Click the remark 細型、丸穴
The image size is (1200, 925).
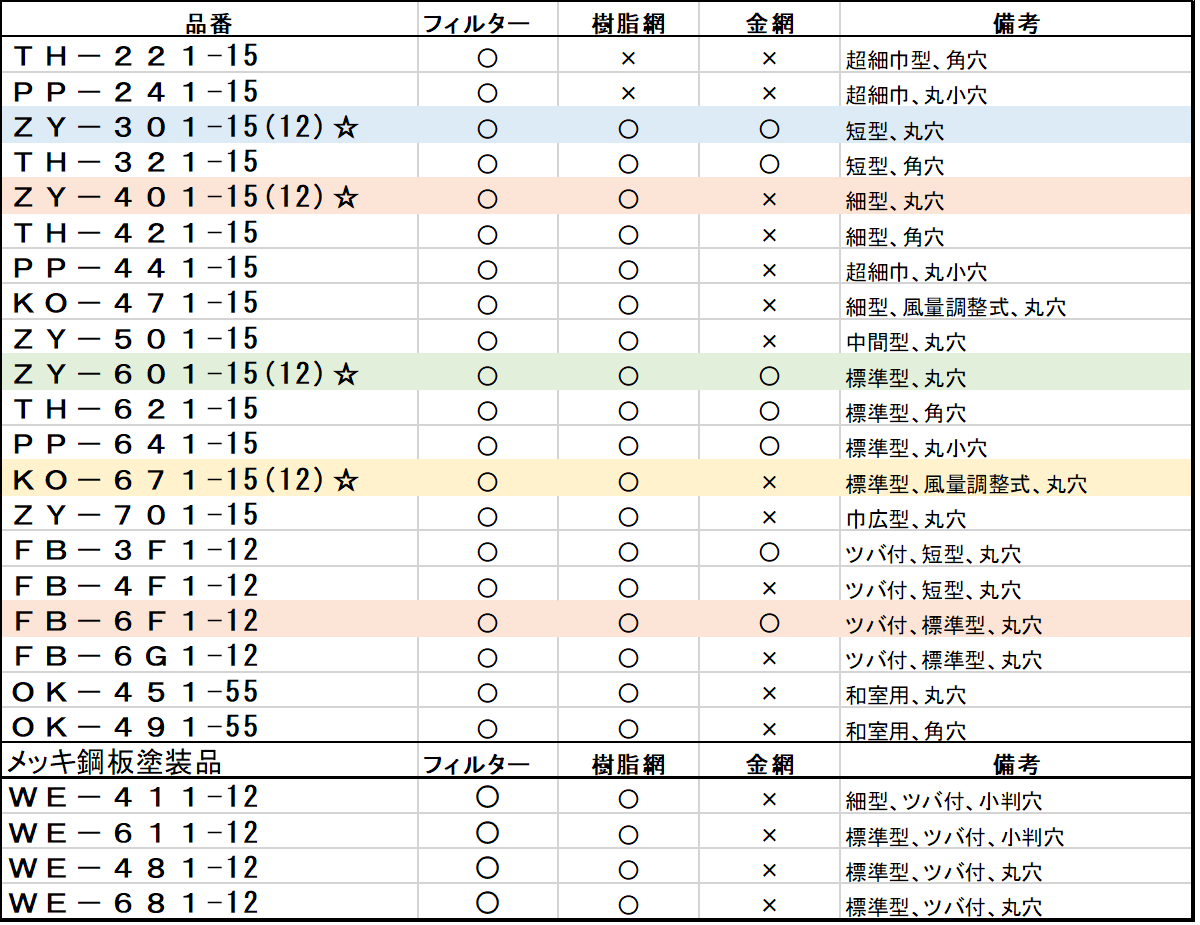894,201
